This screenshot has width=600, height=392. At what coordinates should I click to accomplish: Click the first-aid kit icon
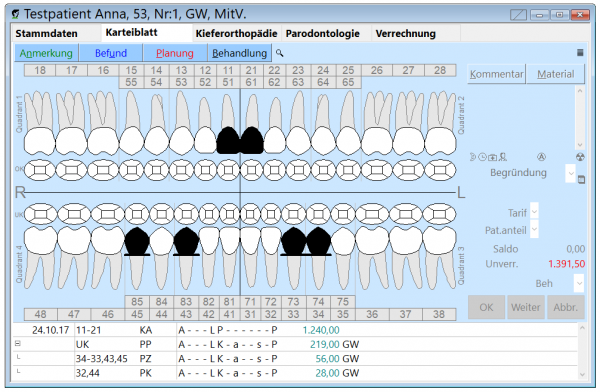[492, 157]
